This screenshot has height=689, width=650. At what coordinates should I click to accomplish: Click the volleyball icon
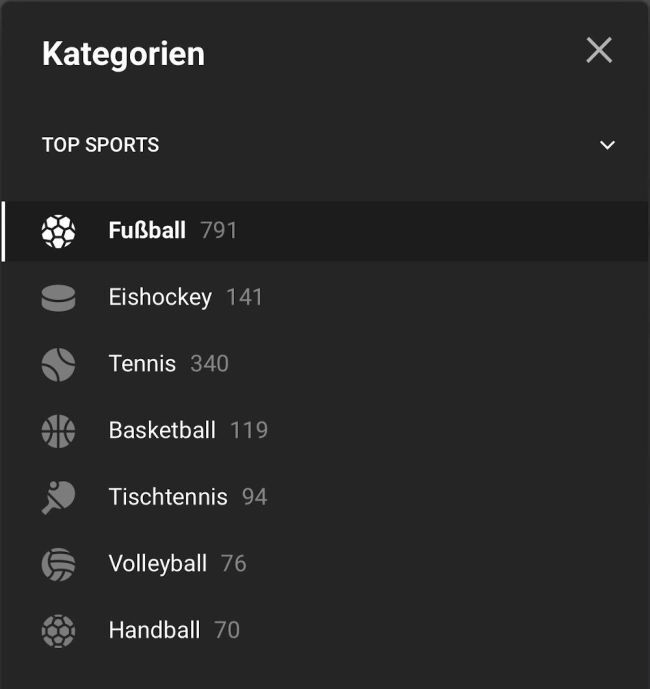pyautogui.click(x=58, y=564)
